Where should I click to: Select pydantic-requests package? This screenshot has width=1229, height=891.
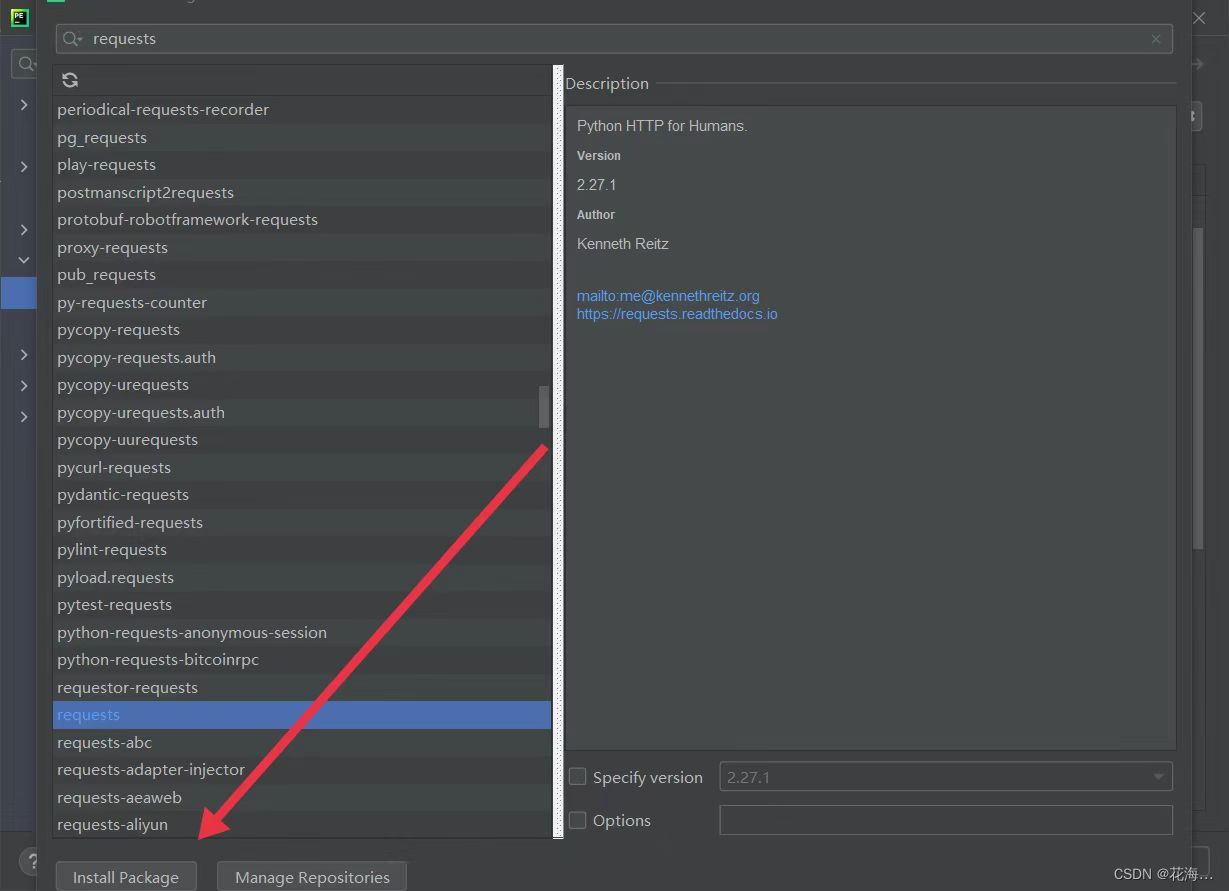point(302,495)
